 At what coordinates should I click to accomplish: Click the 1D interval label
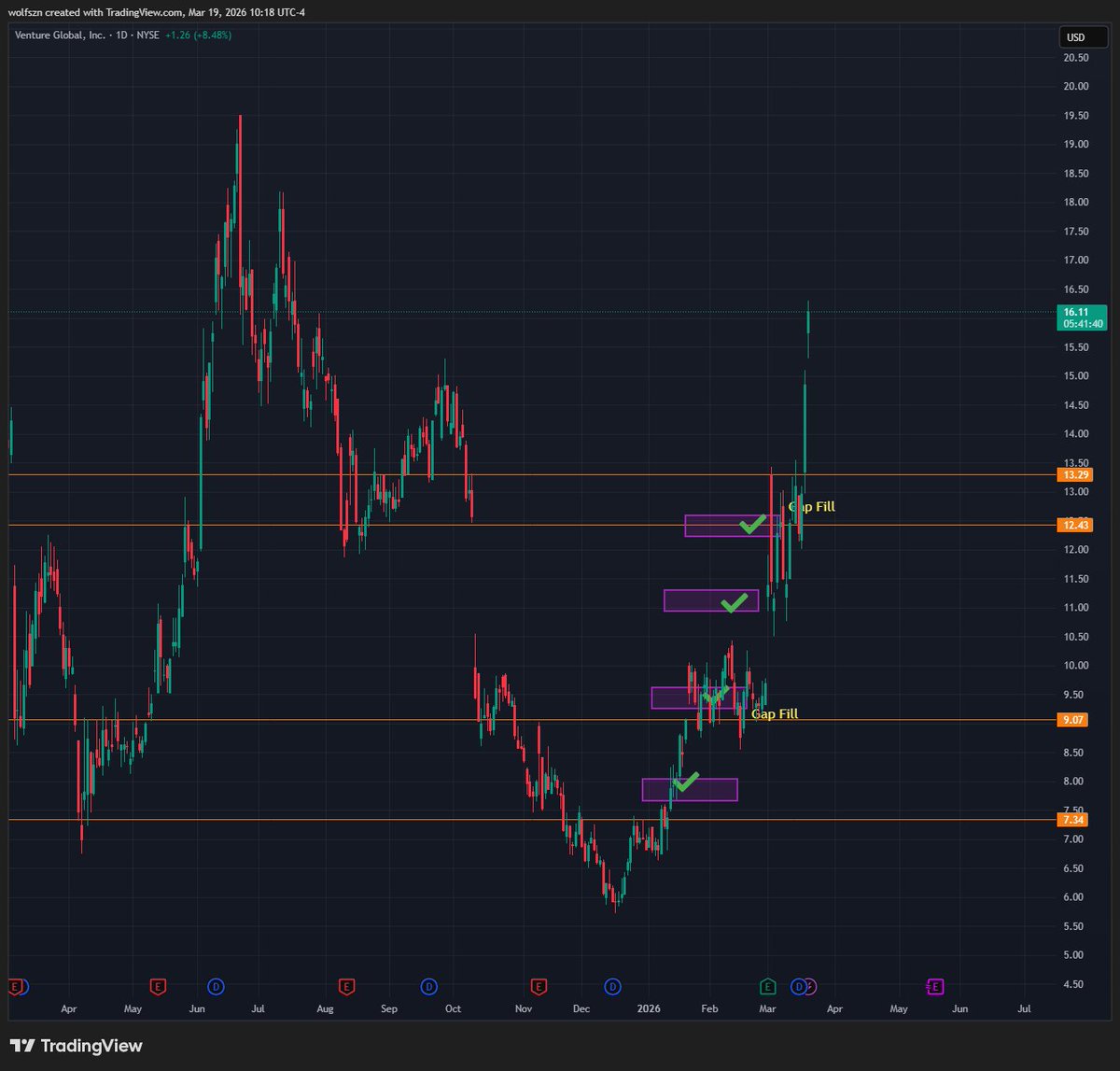tap(120, 35)
